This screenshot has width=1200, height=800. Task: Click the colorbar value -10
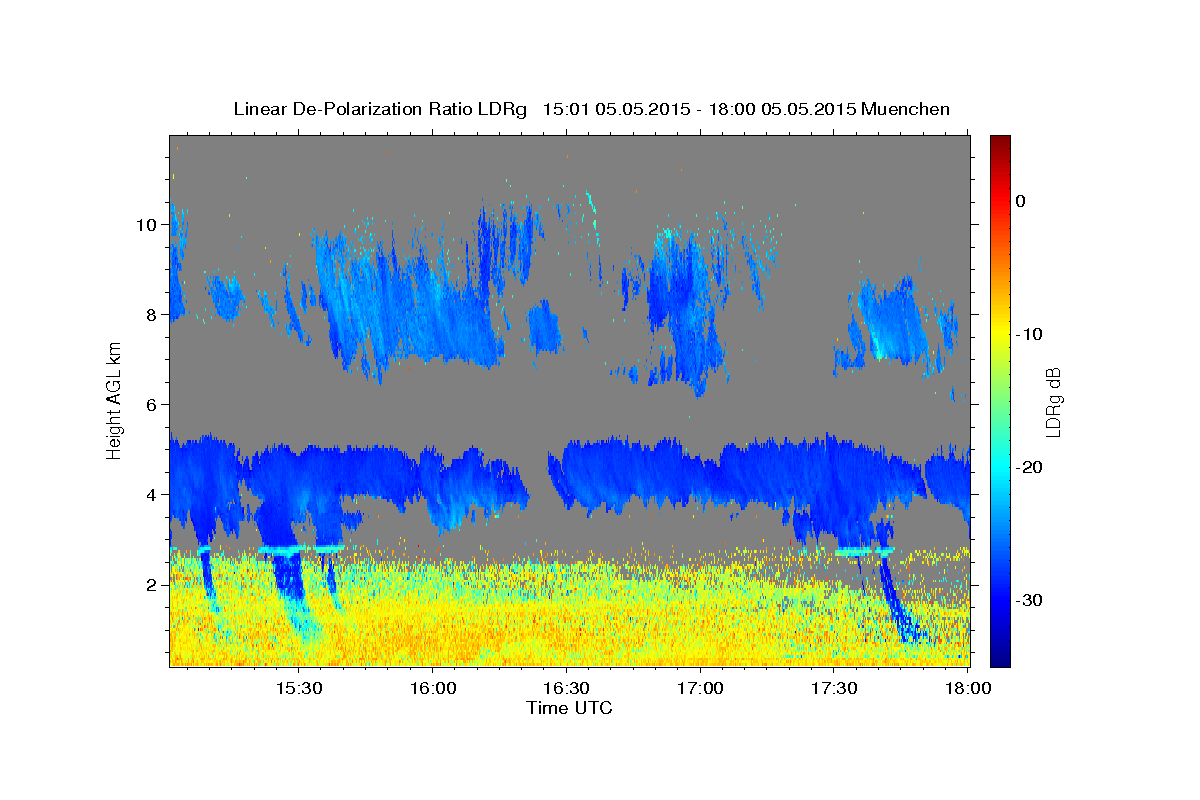[1030, 334]
